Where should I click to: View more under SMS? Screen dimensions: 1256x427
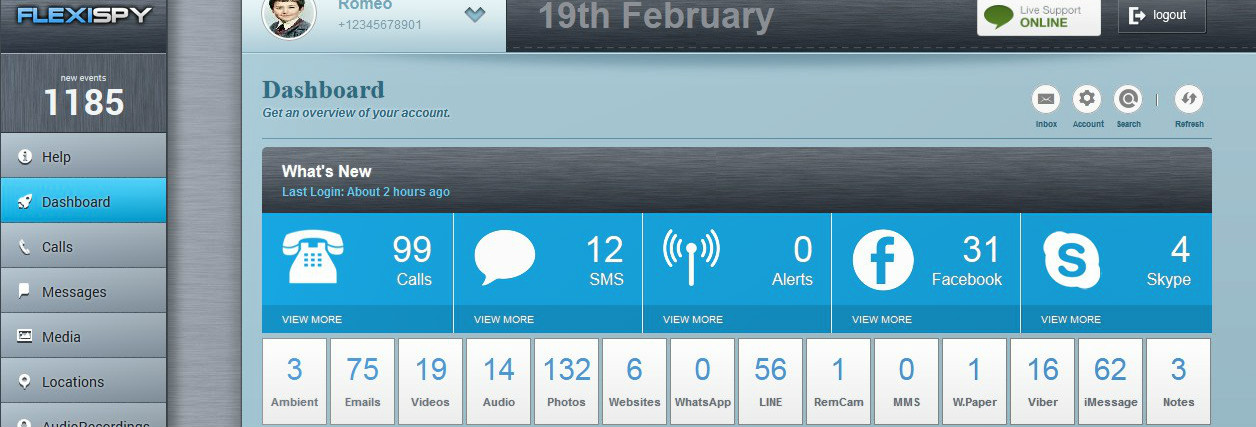click(x=504, y=320)
